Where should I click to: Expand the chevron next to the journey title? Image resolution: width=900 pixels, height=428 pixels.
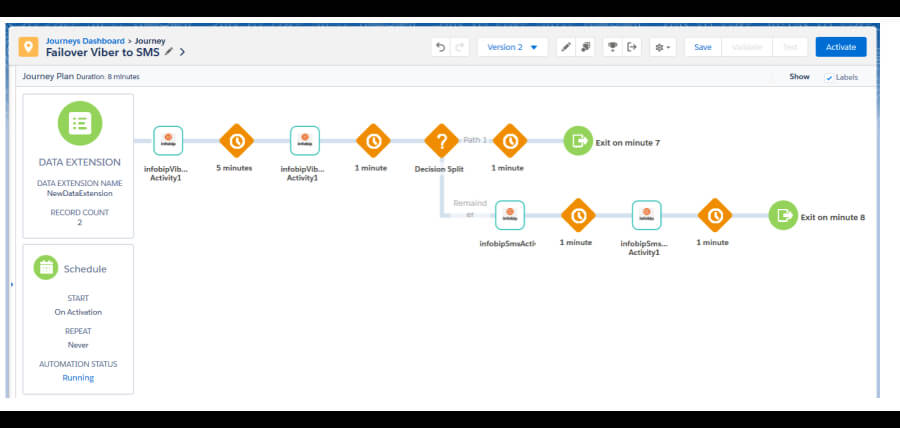[x=182, y=51]
